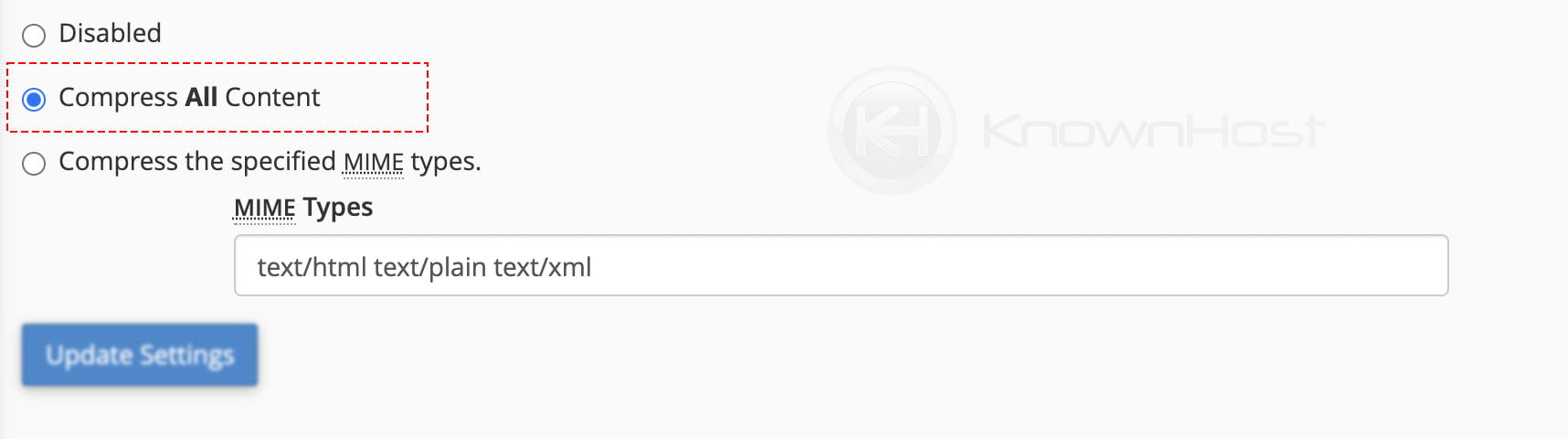The width and height of the screenshot is (1568, 439).
Task: Click the word 'types.' after MIME
Action: (446, 162)
